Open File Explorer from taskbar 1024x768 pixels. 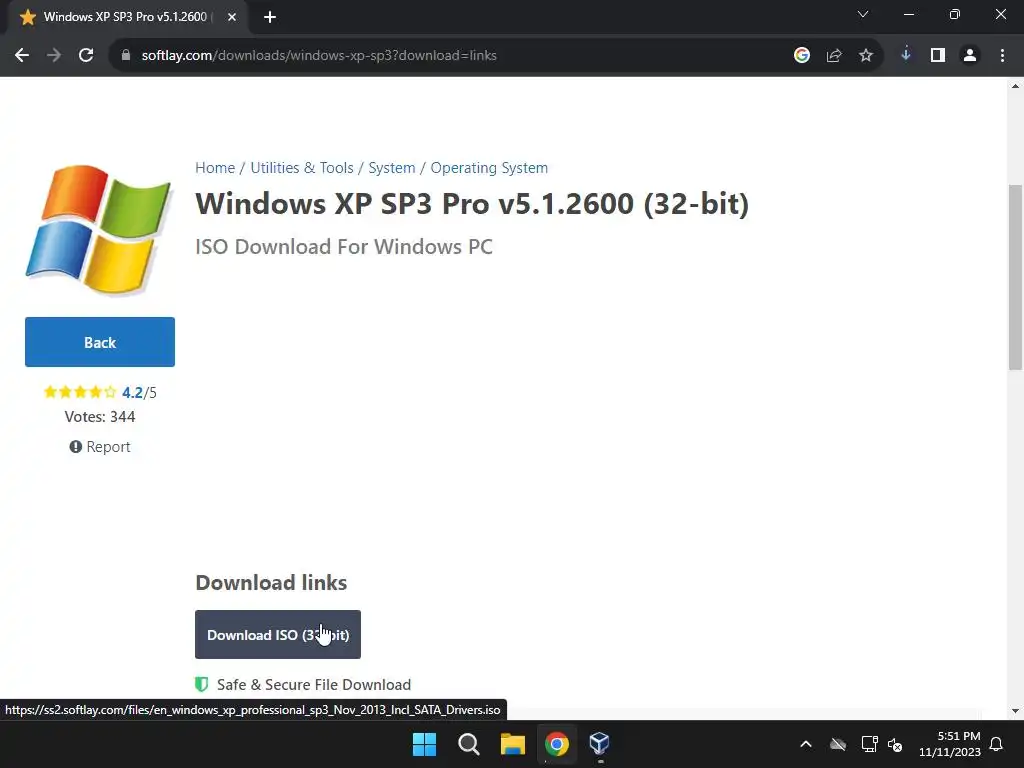513,744
